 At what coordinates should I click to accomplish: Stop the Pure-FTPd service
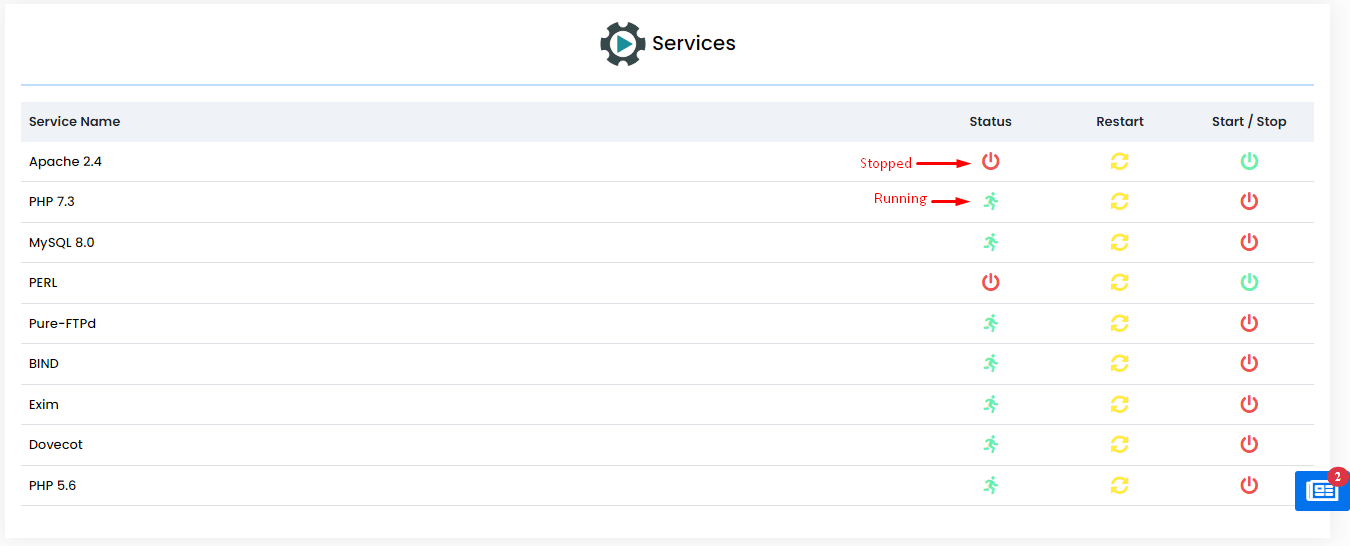point(1249,323)
